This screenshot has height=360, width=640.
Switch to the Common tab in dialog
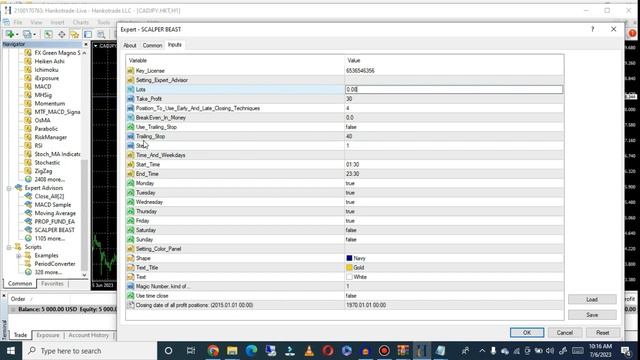[152, 45]
